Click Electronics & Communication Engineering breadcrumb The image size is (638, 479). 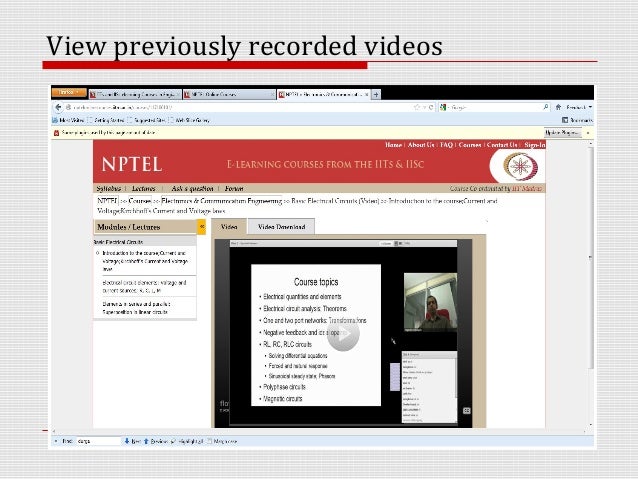(222, 201)
